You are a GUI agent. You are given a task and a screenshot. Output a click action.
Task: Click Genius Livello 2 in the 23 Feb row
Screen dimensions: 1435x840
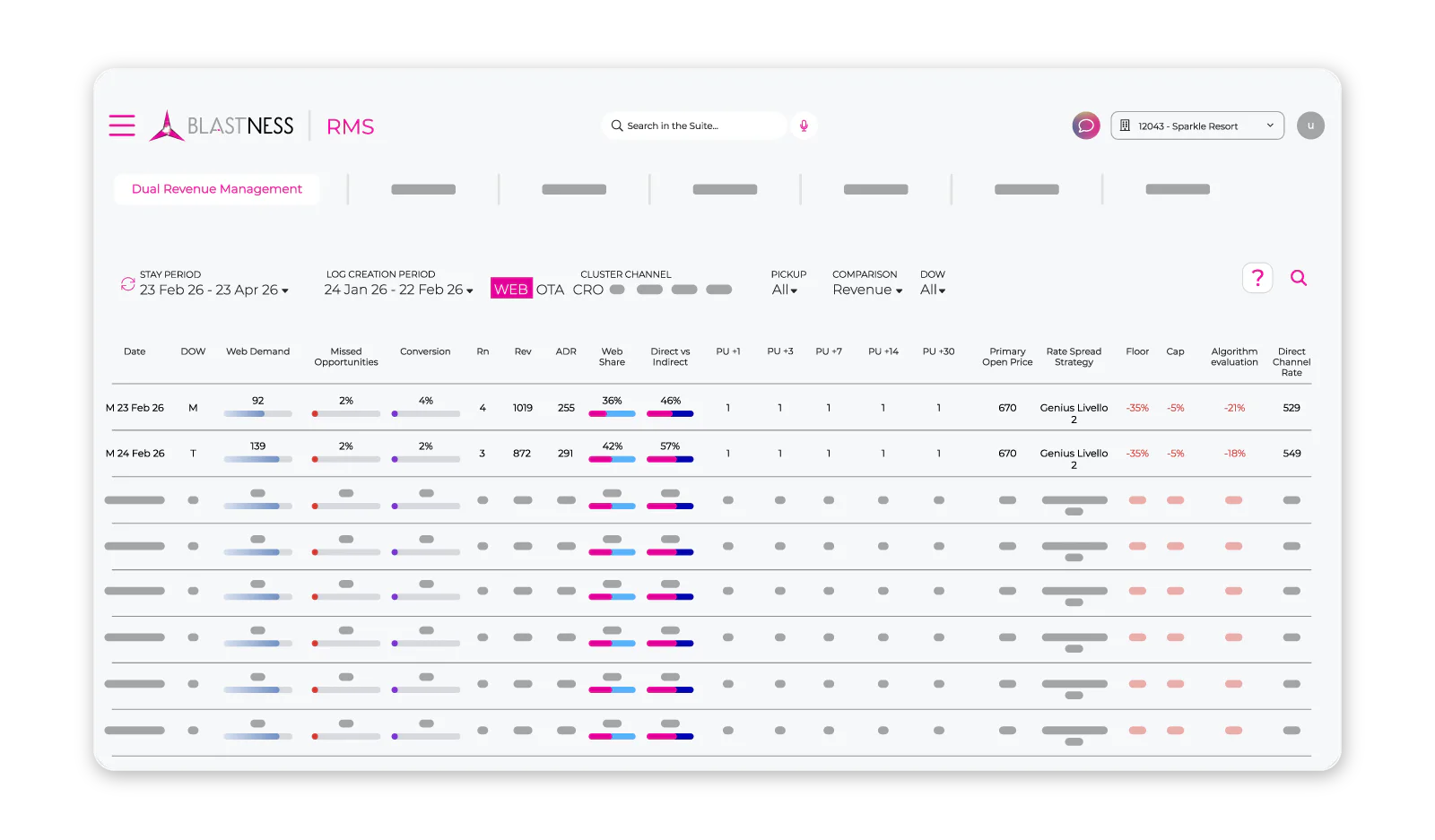1074,413
